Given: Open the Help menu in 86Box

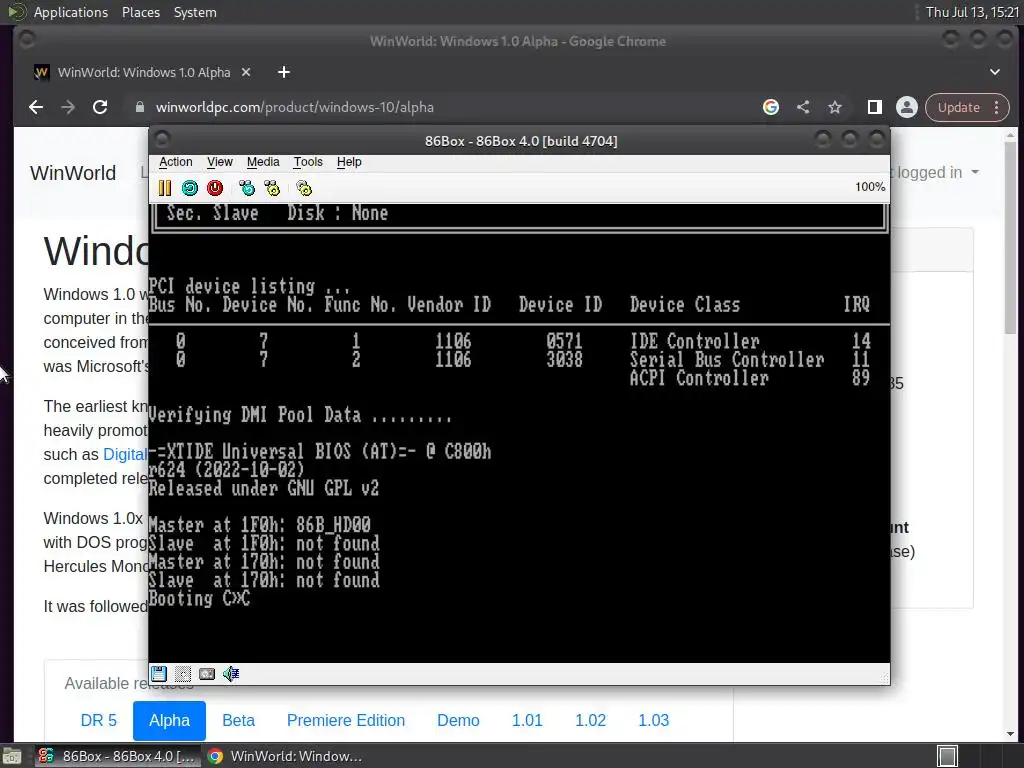Looking at the screenshot, I should point(349,162).
